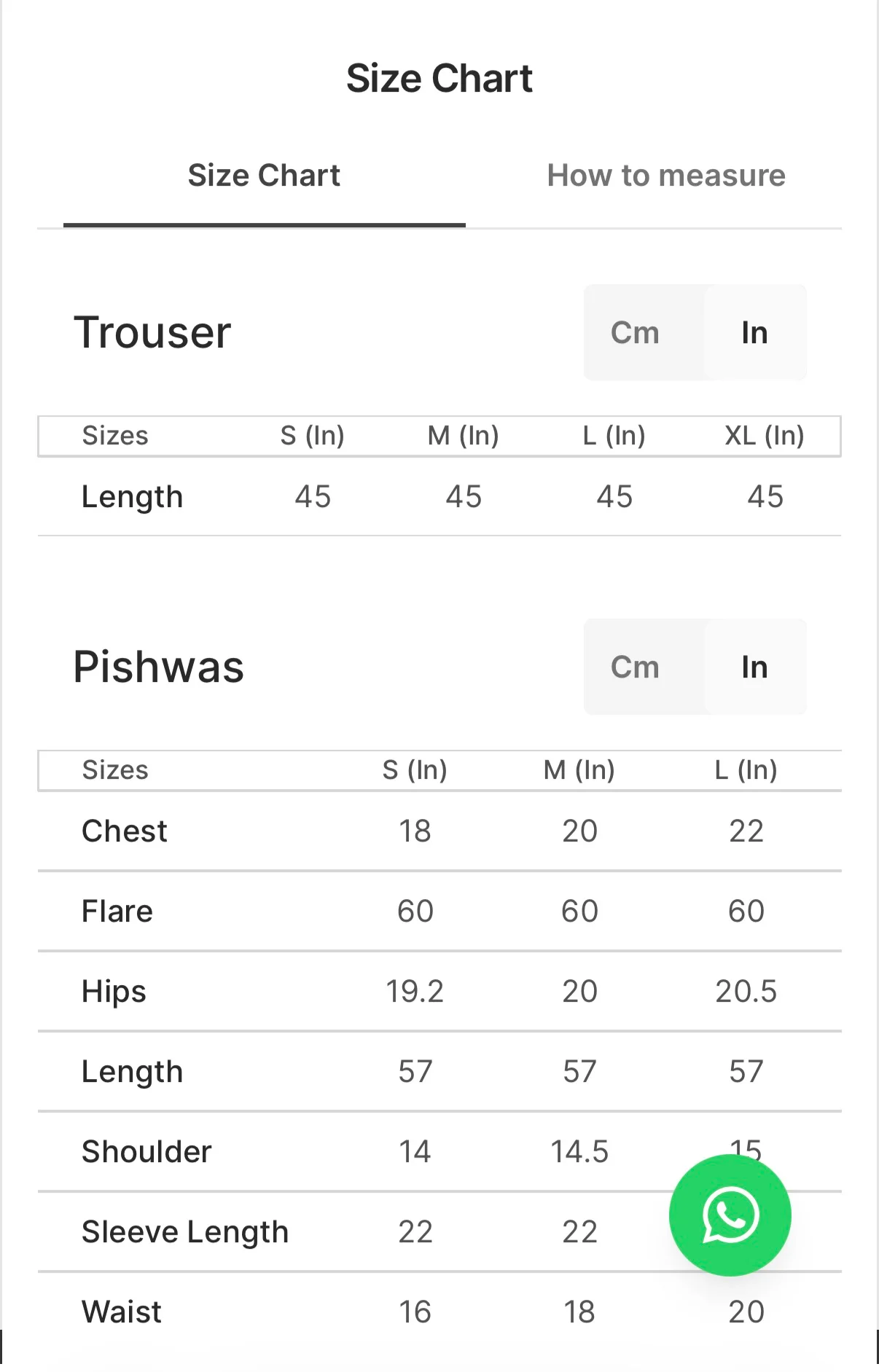879x1372 pixels.
Task: Select the Chest row label
Action: click(x=125, y=831)
